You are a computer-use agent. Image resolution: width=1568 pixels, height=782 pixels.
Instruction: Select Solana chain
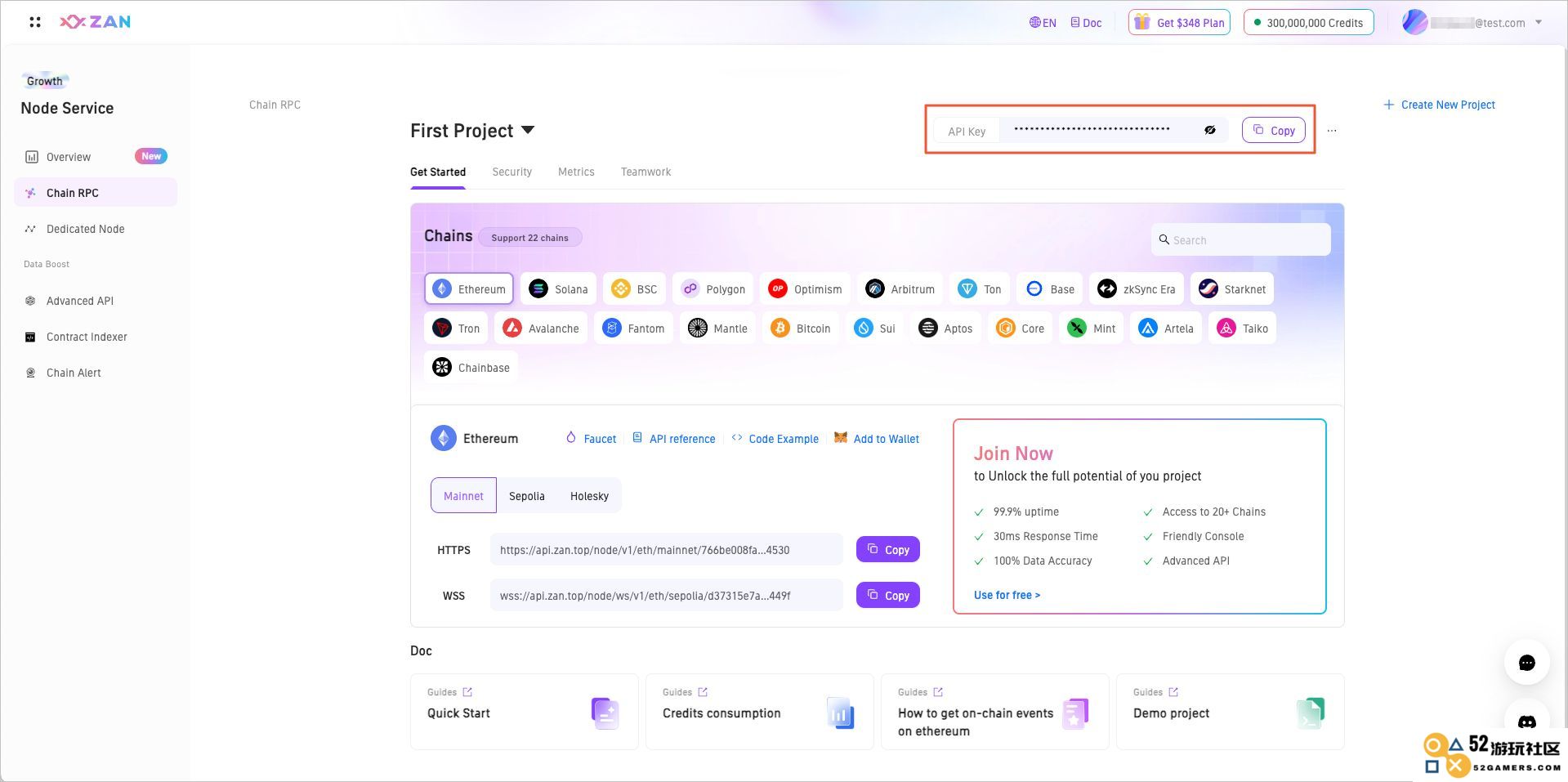pyautogui.click(x=559, y=288)
